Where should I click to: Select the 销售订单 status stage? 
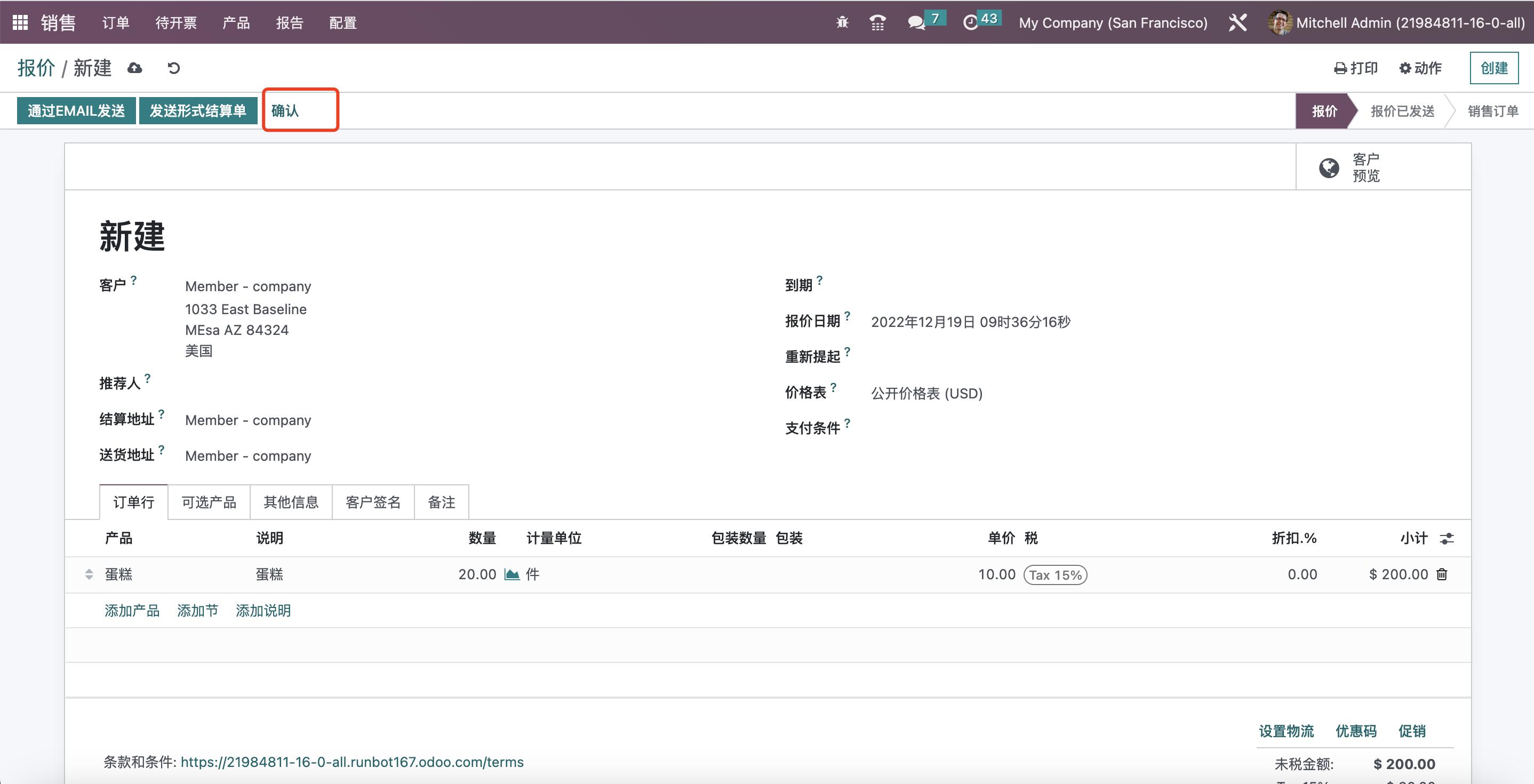coord(1493,111)
